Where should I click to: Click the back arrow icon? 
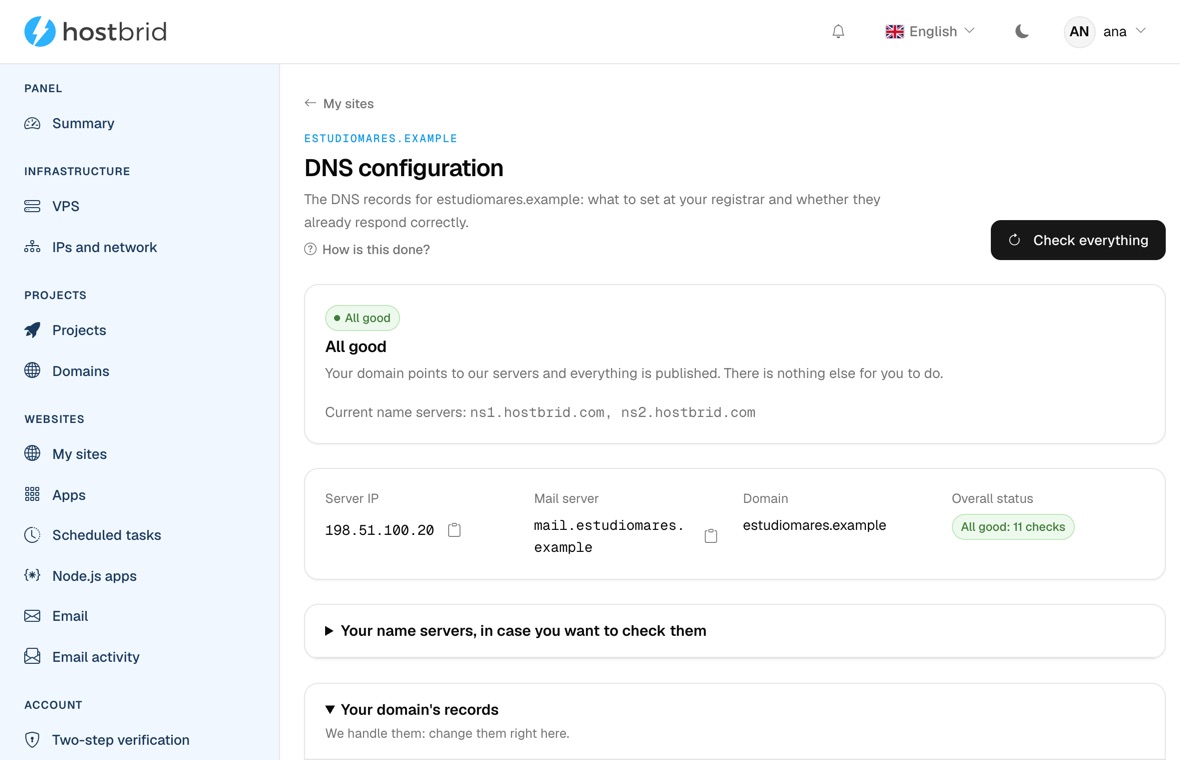point(310,103)
